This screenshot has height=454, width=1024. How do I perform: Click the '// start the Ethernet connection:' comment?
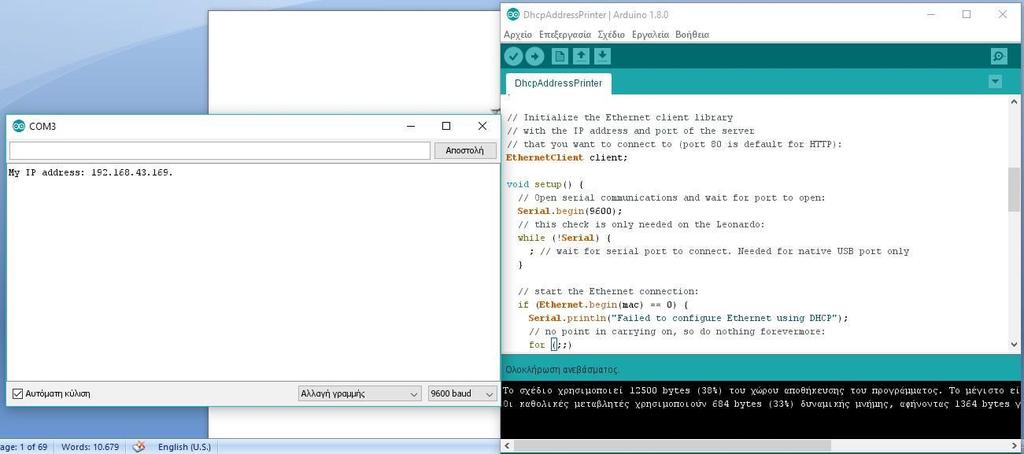(609, 291)
